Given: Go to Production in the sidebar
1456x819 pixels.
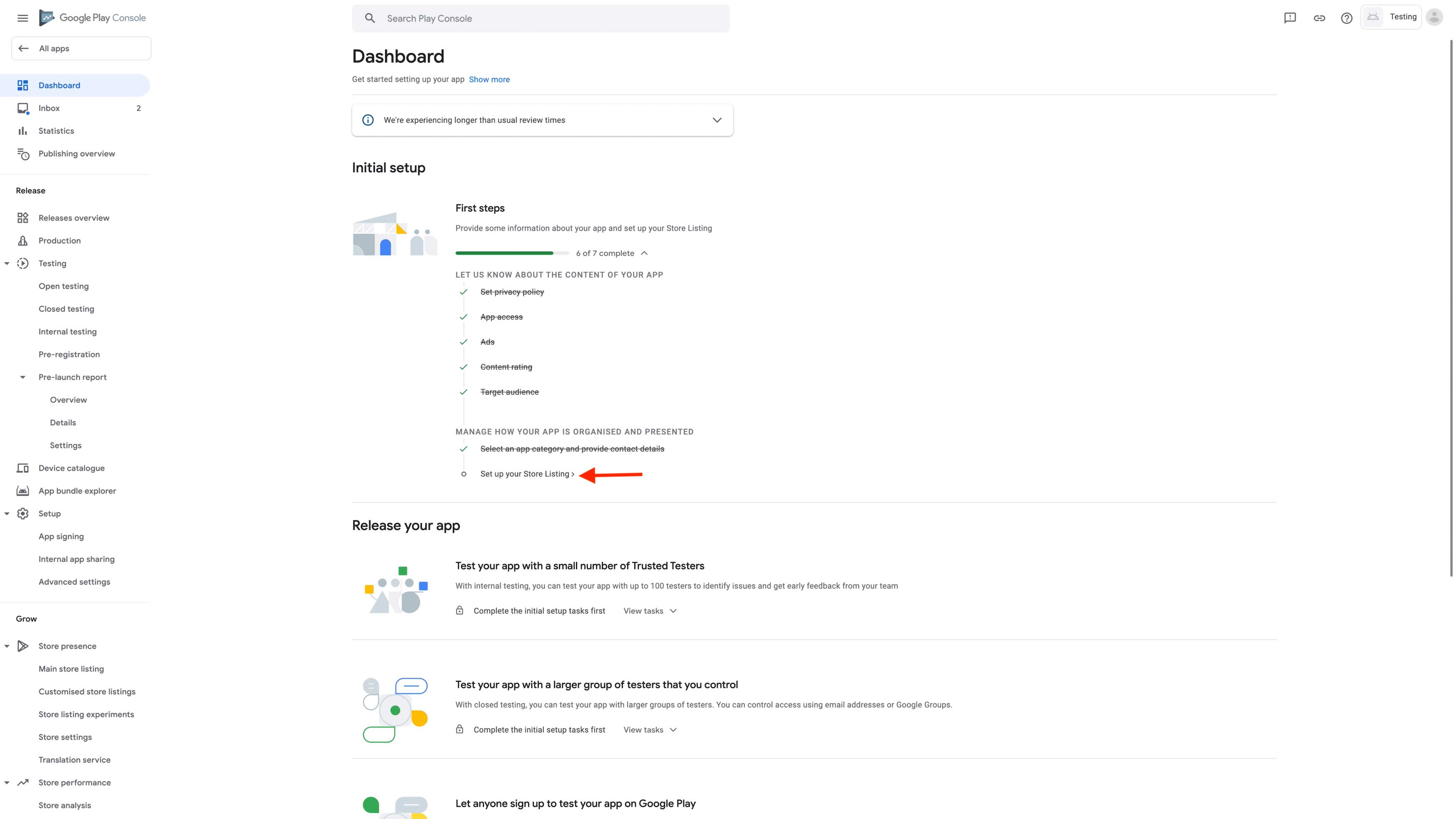Looking at the screenshot, I should click(59, 241).
